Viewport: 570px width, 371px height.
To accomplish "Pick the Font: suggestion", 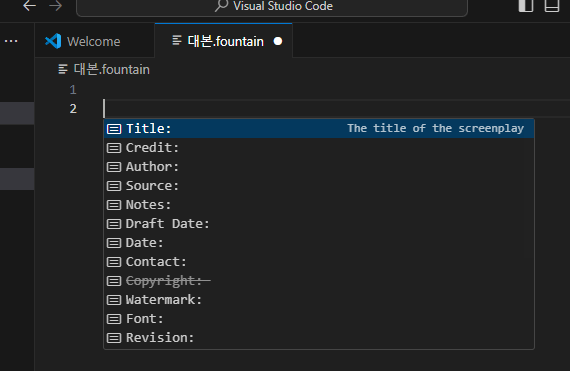I will [x=319, y=319].
